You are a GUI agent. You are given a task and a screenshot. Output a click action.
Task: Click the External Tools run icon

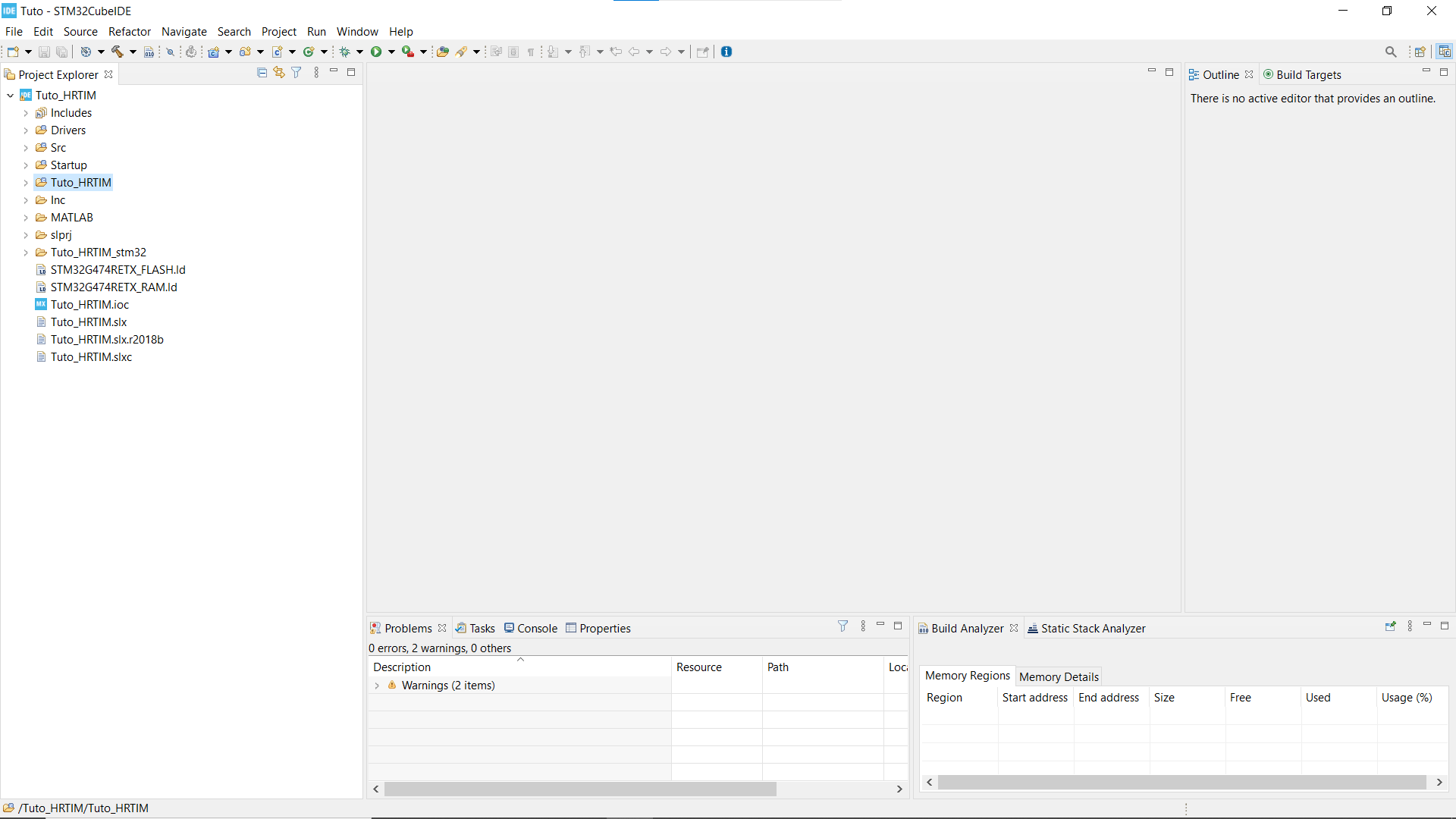tap(408, 52)
